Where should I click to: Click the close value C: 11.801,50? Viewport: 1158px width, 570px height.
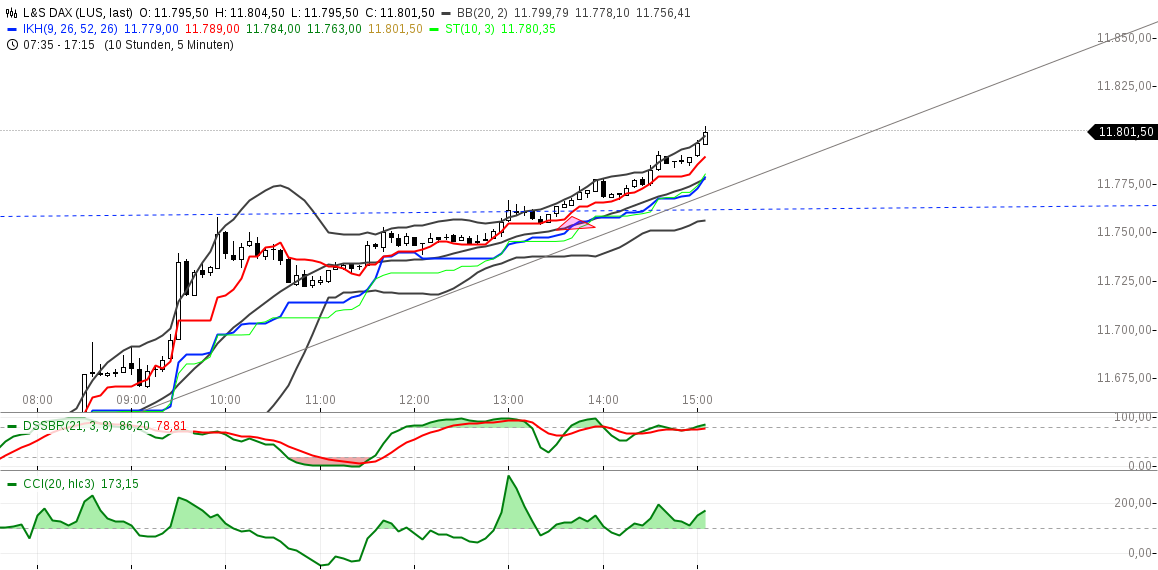click(x=400, y=13)
